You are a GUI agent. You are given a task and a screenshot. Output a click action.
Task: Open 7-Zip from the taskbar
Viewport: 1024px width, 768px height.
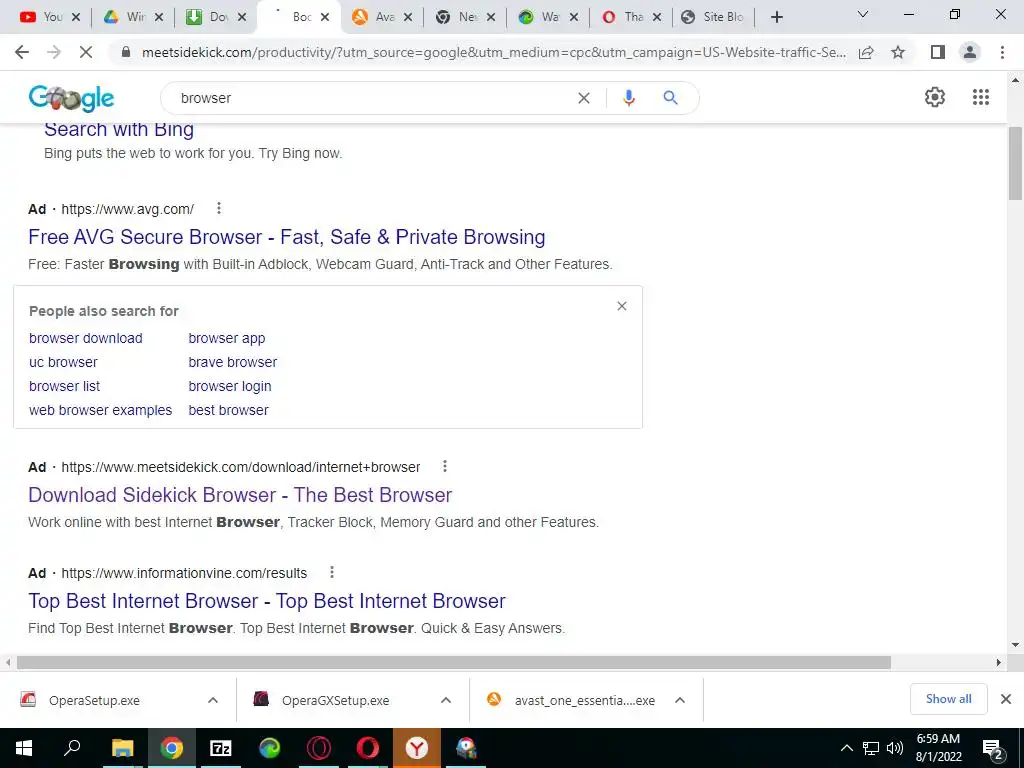pos(221,748)
